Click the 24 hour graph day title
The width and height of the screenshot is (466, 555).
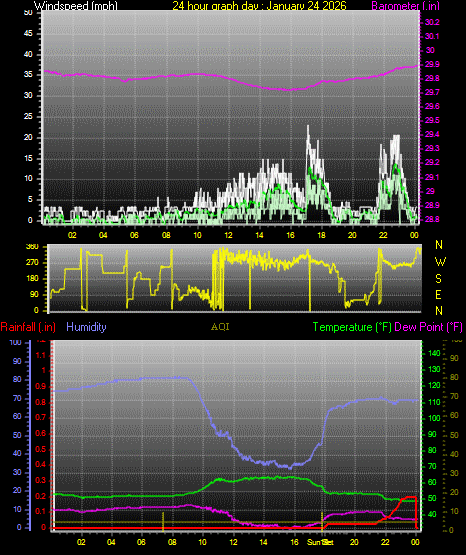259,5
